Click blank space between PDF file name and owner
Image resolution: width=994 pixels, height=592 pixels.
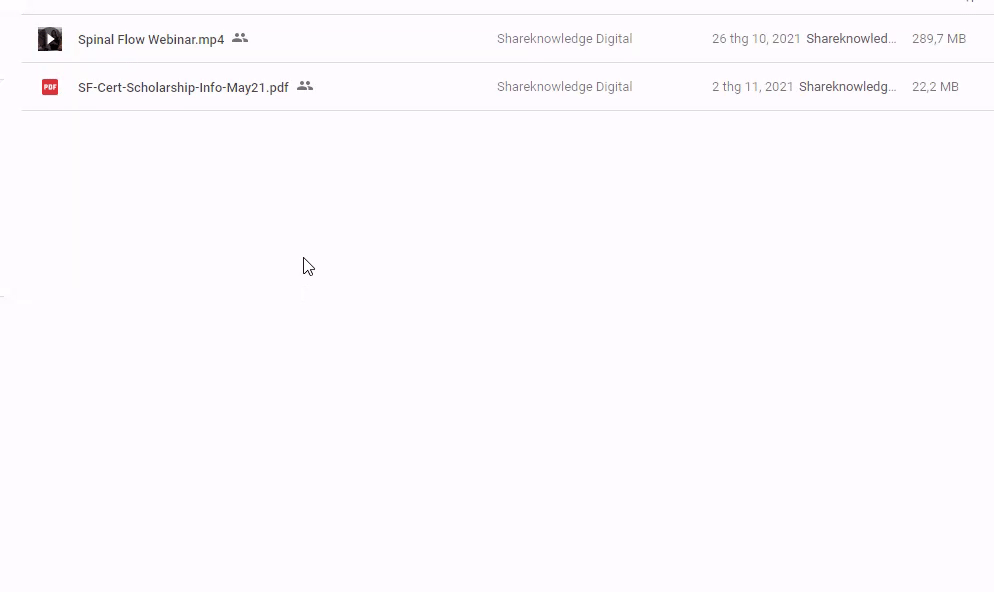point(400,87)
